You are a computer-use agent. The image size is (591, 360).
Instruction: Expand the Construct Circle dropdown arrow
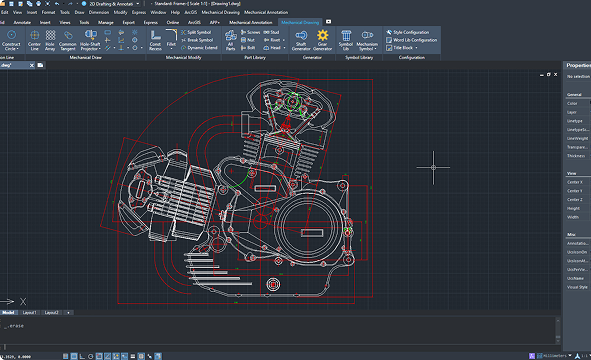[18, 49]
